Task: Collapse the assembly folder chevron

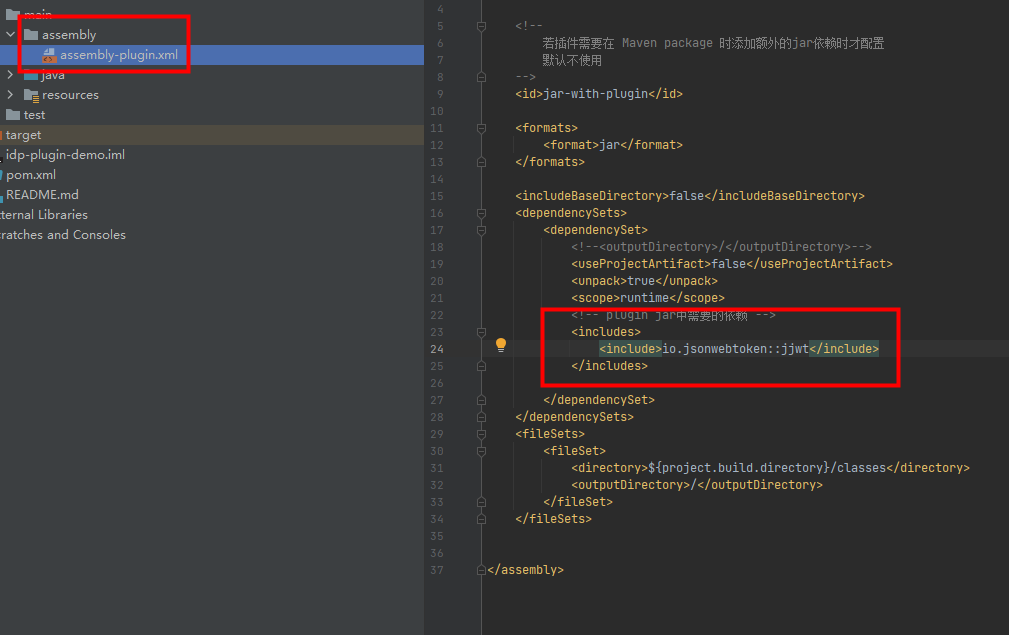Action: (11, 35)
